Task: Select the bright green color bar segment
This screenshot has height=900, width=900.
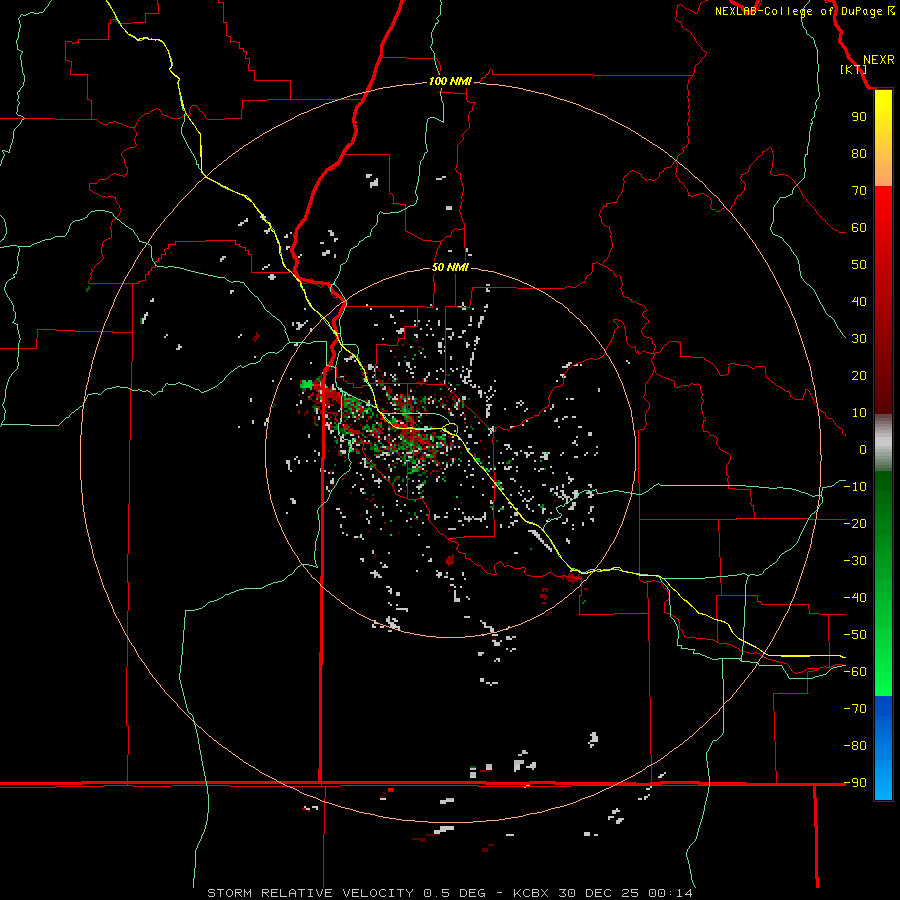Action: click(x=883, y=677)
